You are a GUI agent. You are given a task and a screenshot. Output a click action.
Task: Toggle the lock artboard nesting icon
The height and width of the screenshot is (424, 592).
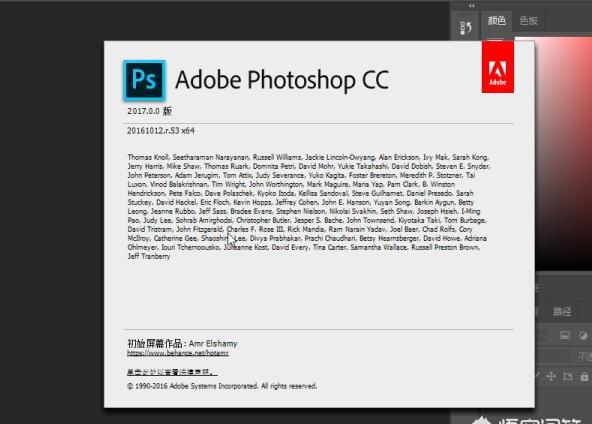(567, 376)
